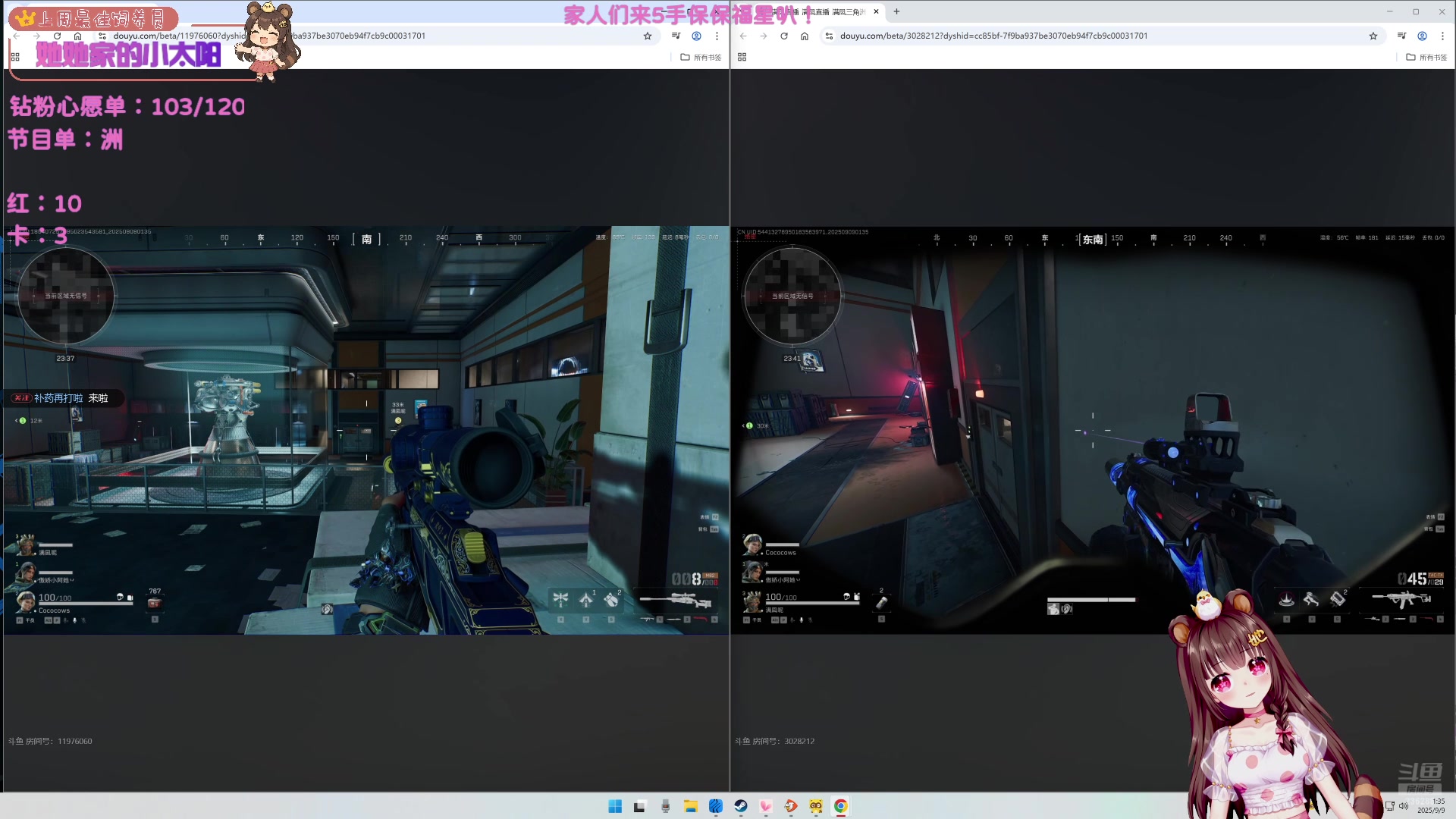Screen dimensions: 1456x819
Task: Open the orange bird app on taskbar
Action: pyautogui.click(x=791, y=806)
